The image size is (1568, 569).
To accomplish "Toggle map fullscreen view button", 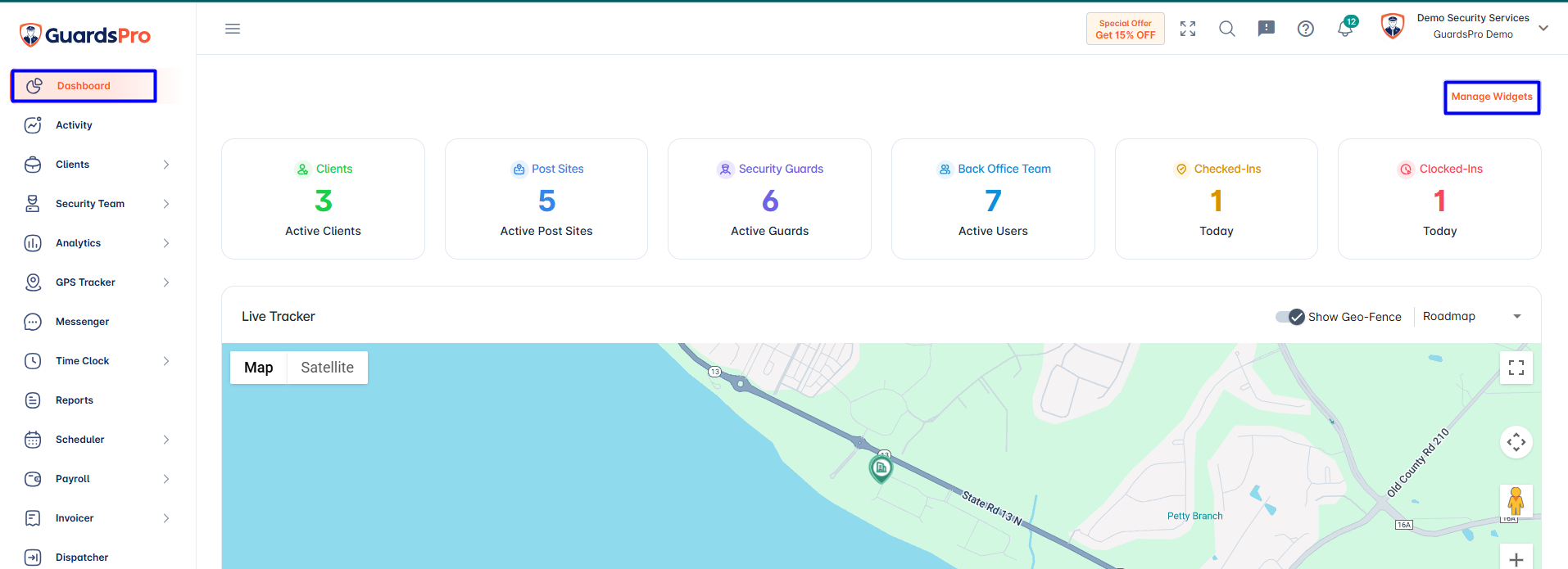I will [x=1516, y=368].
